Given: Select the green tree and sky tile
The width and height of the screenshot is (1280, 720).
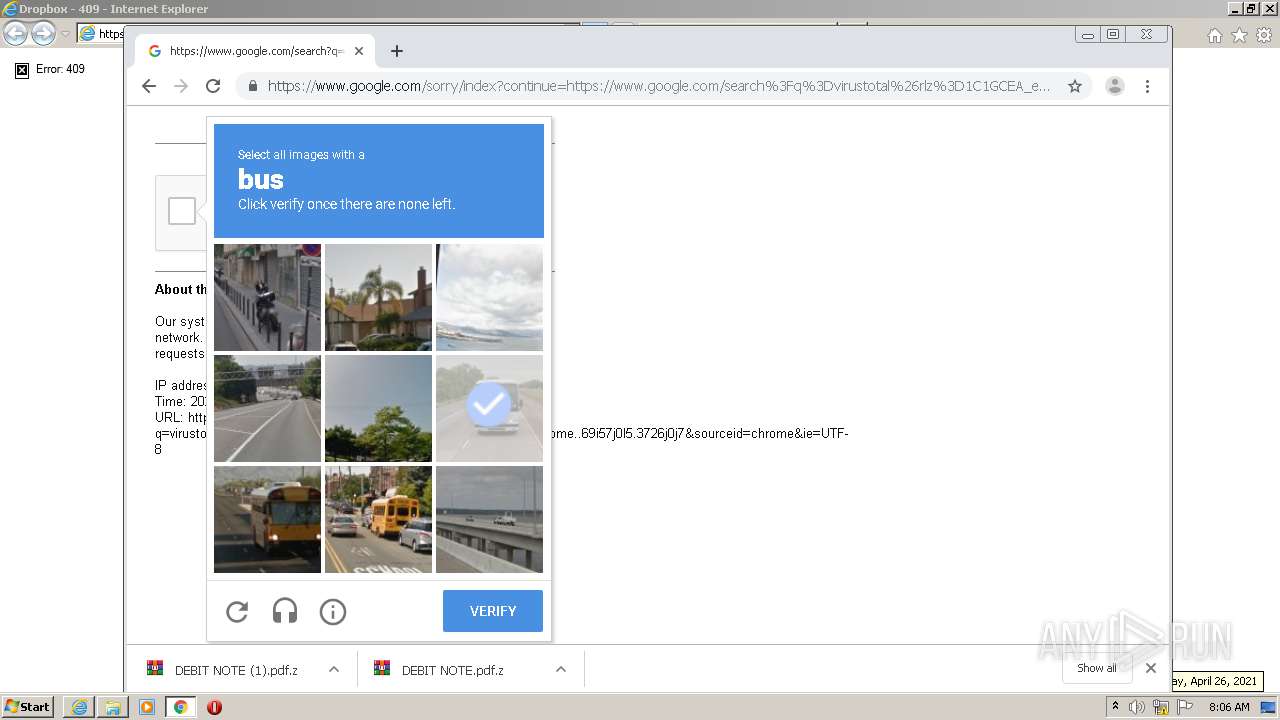Looking at the screenshot, I should [x=378, y=408].
